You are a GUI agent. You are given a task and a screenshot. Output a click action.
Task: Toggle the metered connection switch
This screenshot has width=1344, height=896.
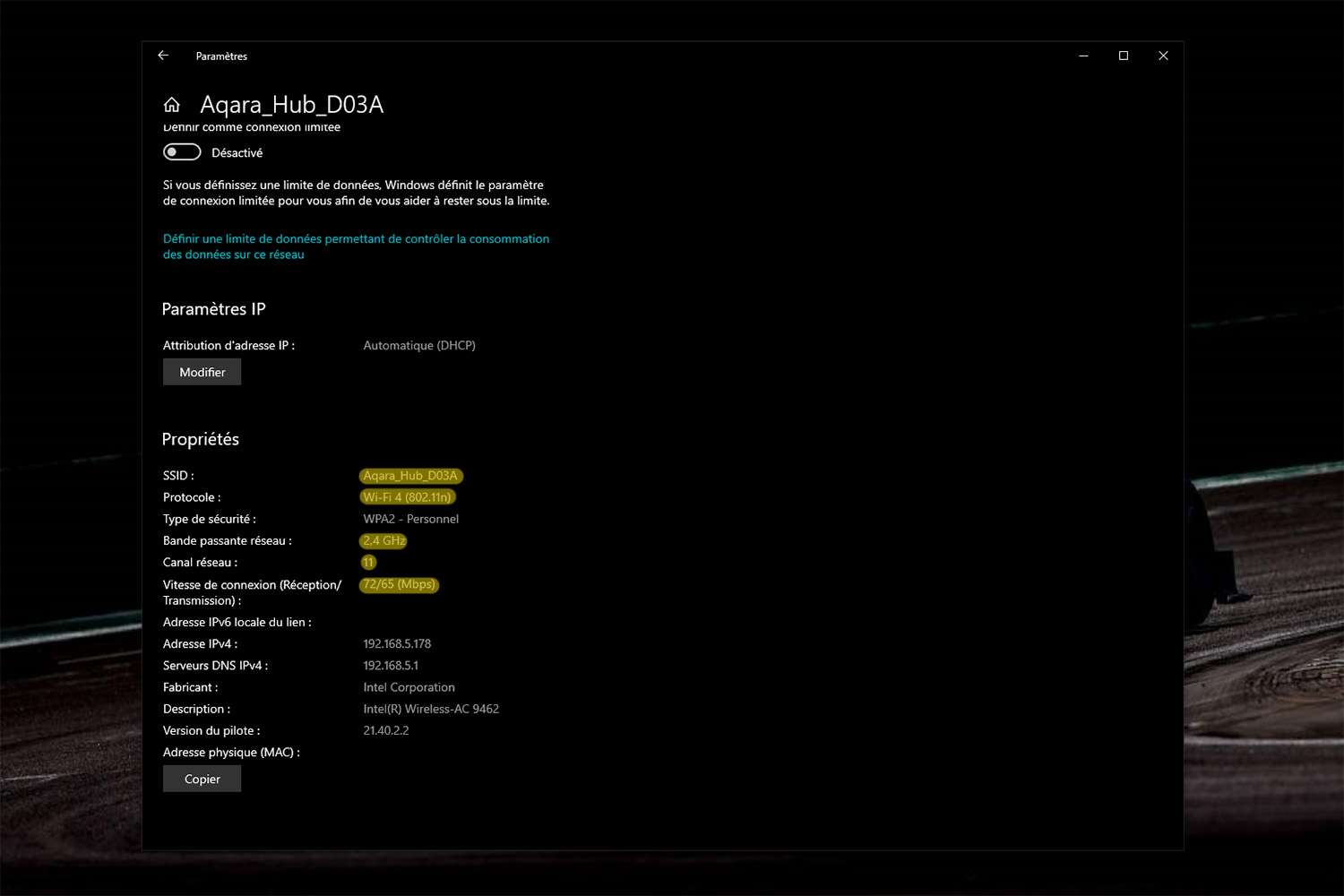point(182,152)
